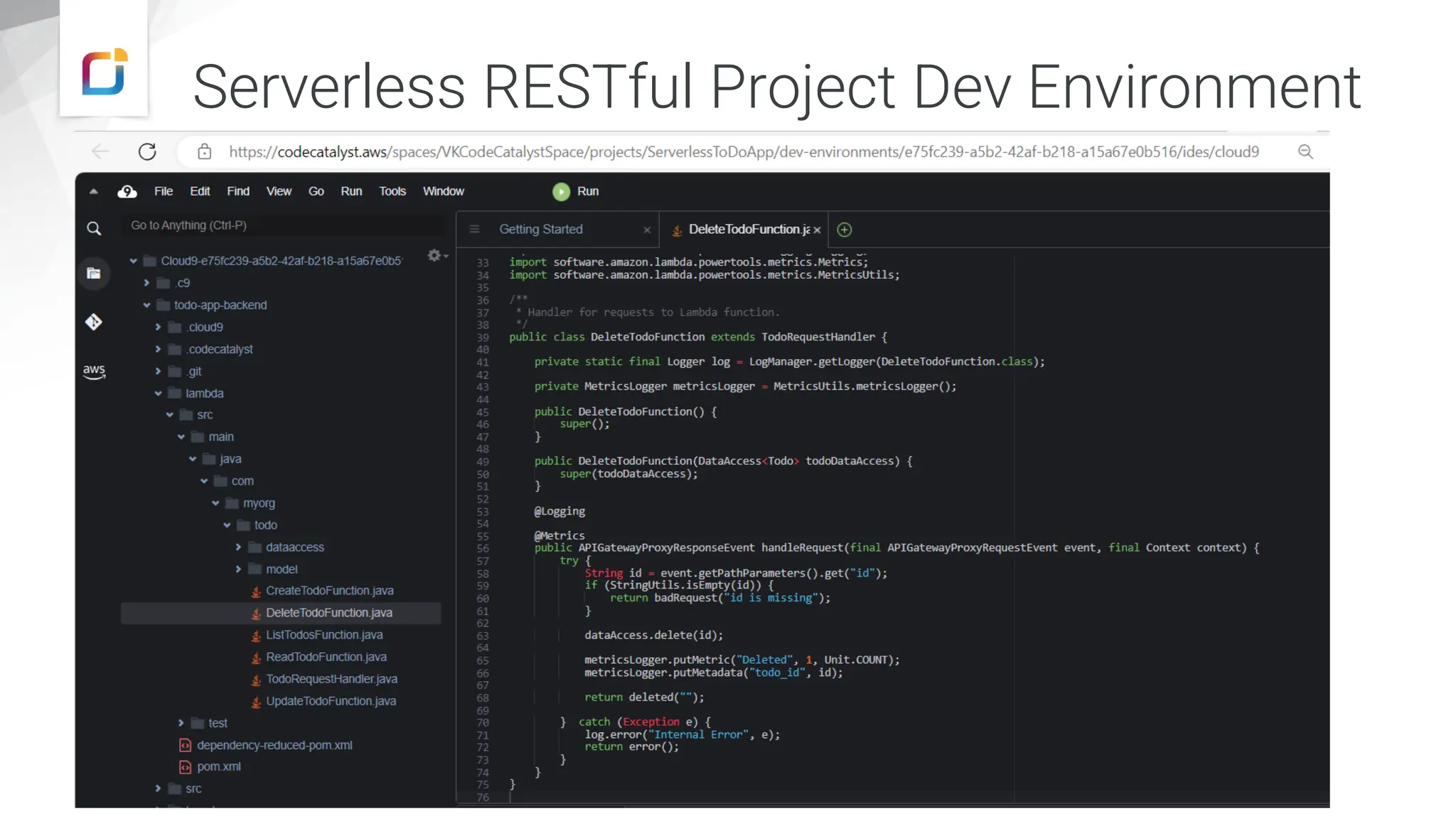Click the browser zoom magnifier icon
Image resolution: width=1456 pixels, height=819 pixels.
1305,151
